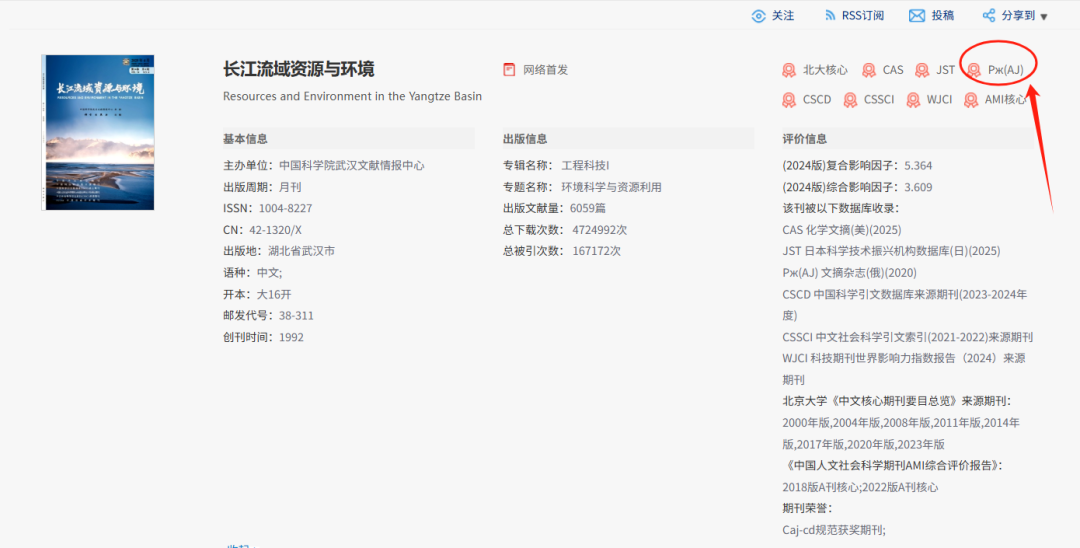
Task: Click the envelope icon for 投稿
Action: pyautogui.click(x=917, y=16)
